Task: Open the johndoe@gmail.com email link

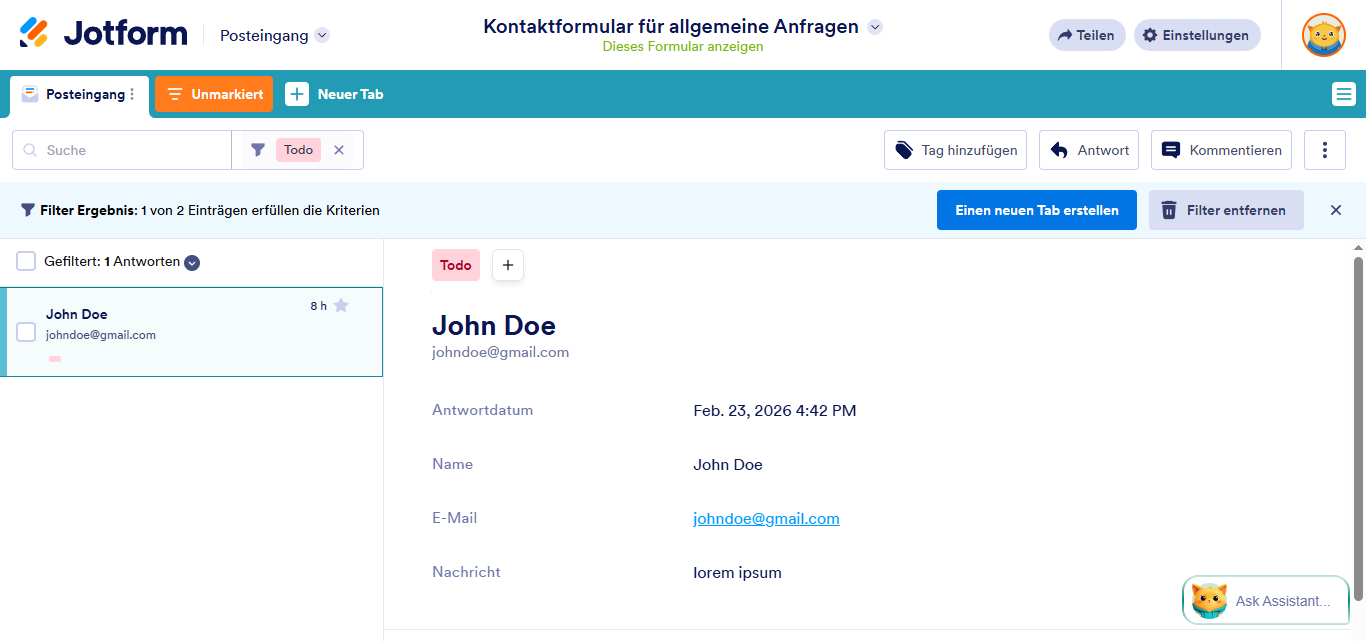Action: click(x=766, y=518)
